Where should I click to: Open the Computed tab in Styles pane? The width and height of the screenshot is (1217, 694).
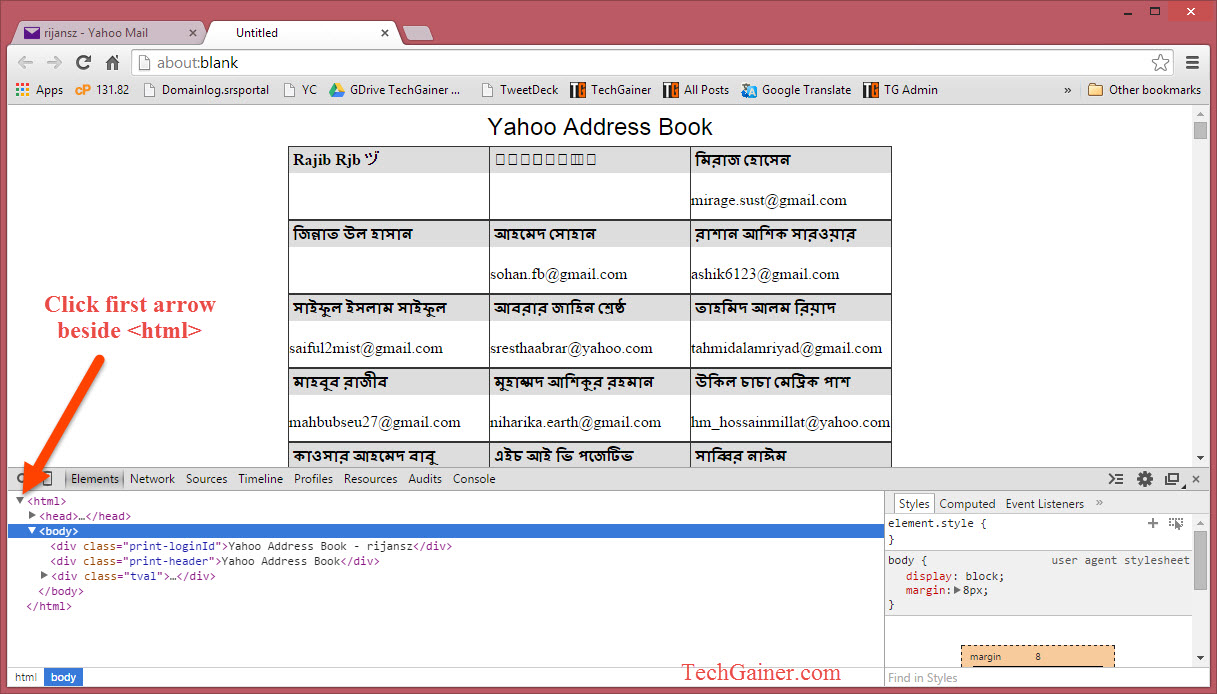pos(967,503)
